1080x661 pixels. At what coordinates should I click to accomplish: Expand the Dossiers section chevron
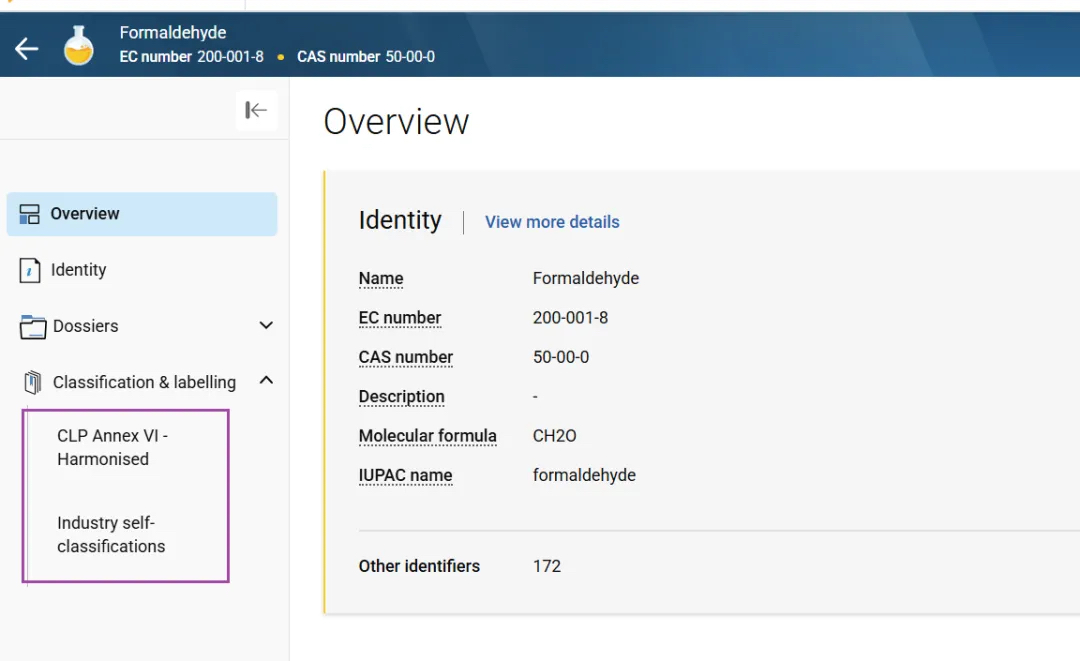(266, 325)
